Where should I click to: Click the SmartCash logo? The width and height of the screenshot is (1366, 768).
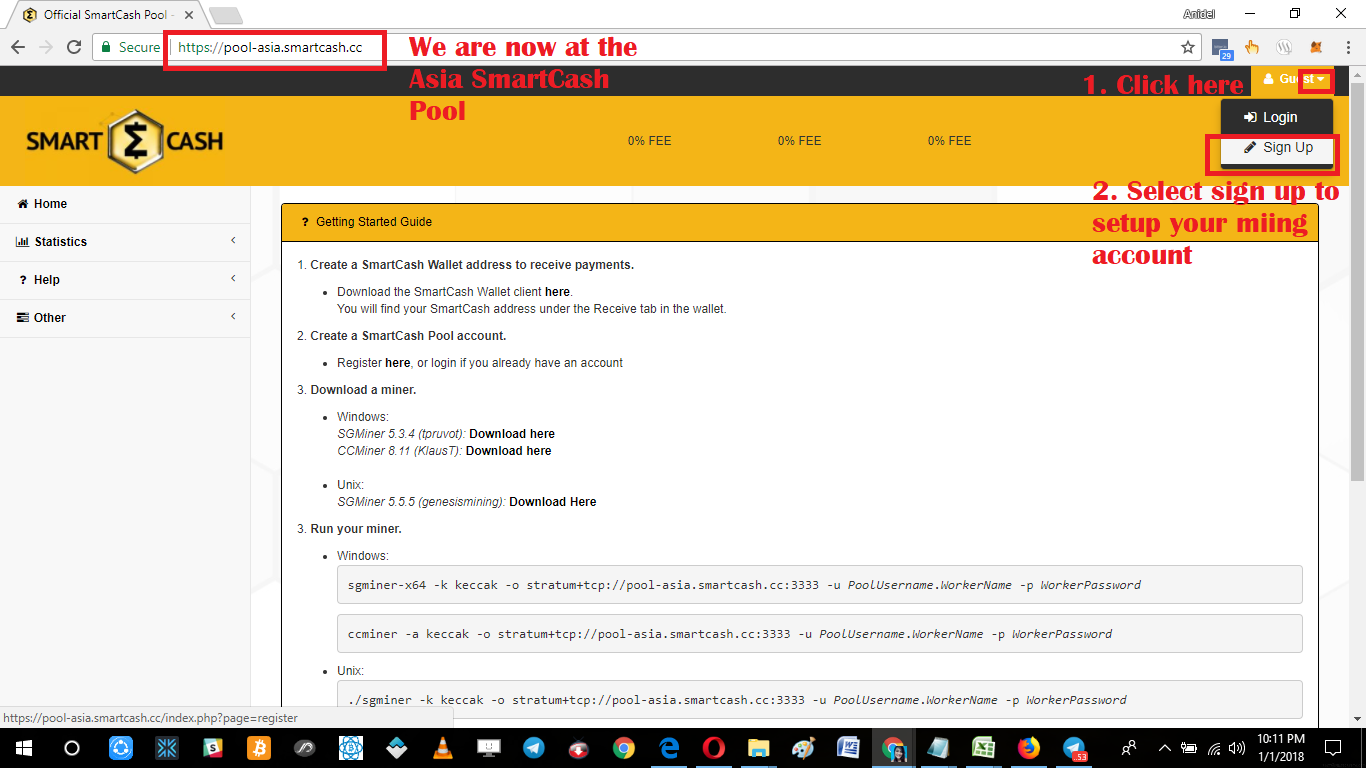[125, 141]
